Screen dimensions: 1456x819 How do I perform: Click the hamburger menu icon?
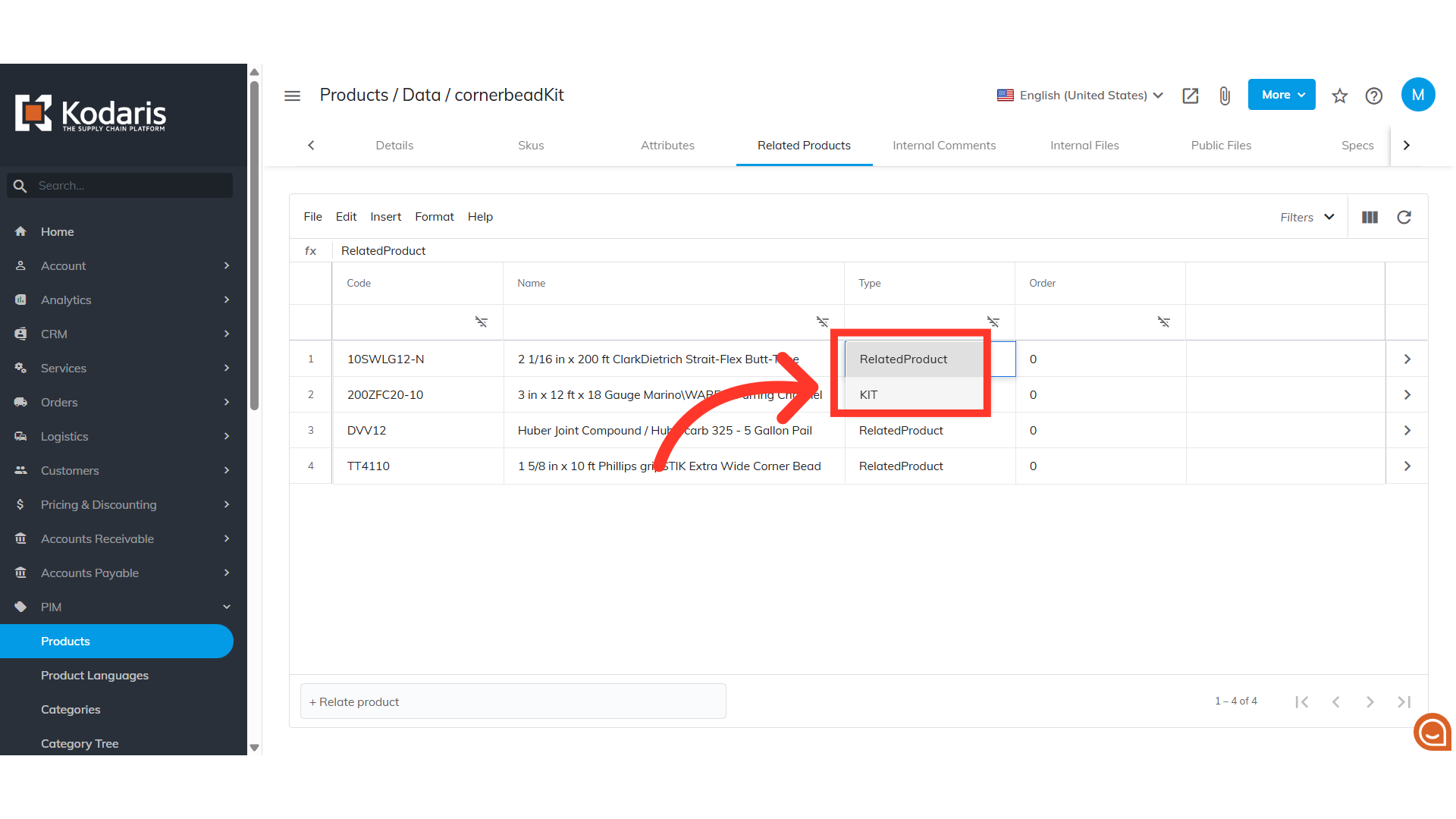(x=292, y=96)
